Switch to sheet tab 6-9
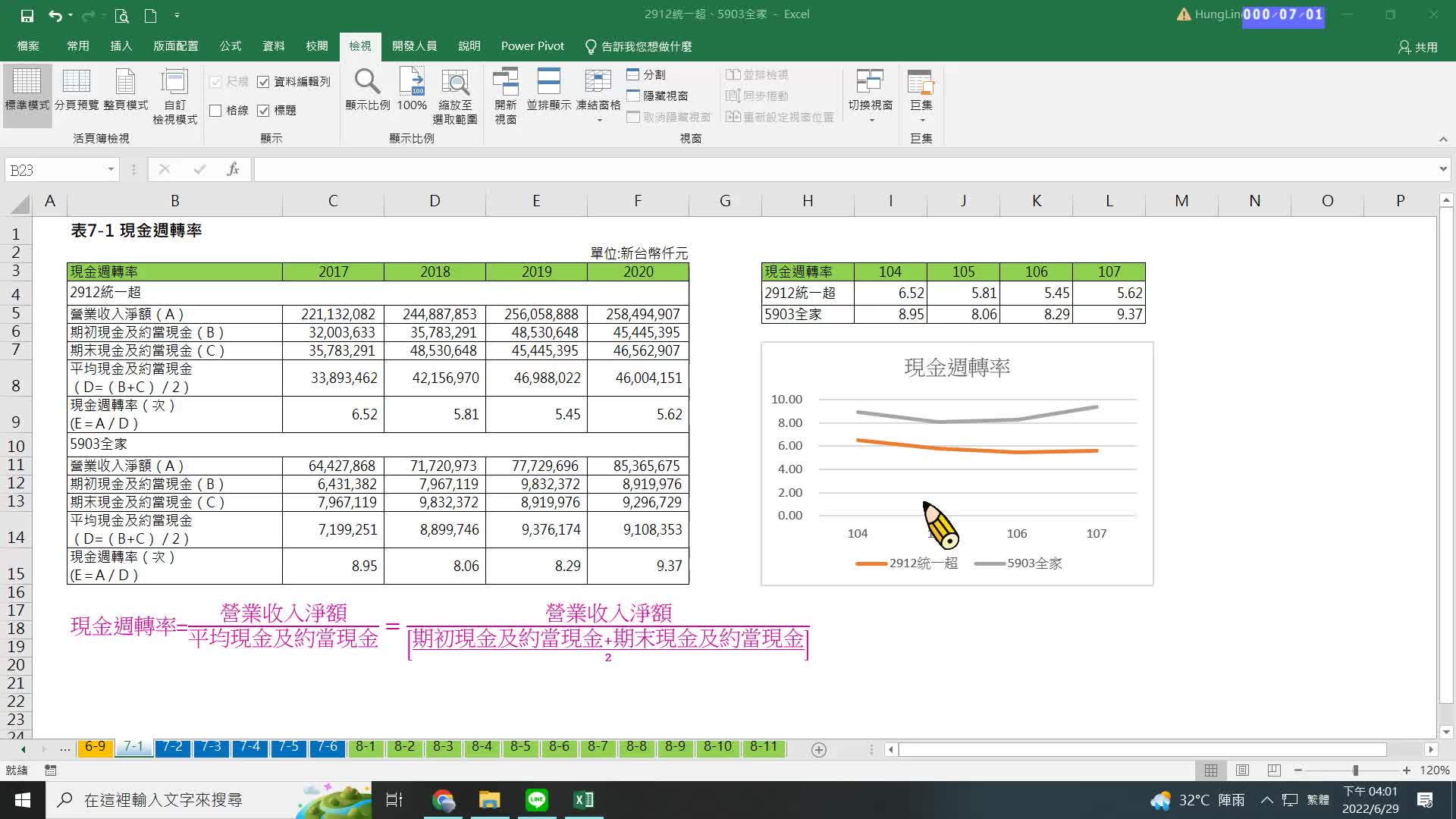This screenshot has height=819, width=1456. pos(95,747)
